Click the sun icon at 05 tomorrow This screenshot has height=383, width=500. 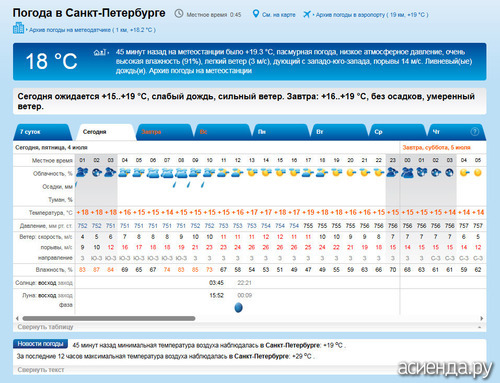pos(478,173)
